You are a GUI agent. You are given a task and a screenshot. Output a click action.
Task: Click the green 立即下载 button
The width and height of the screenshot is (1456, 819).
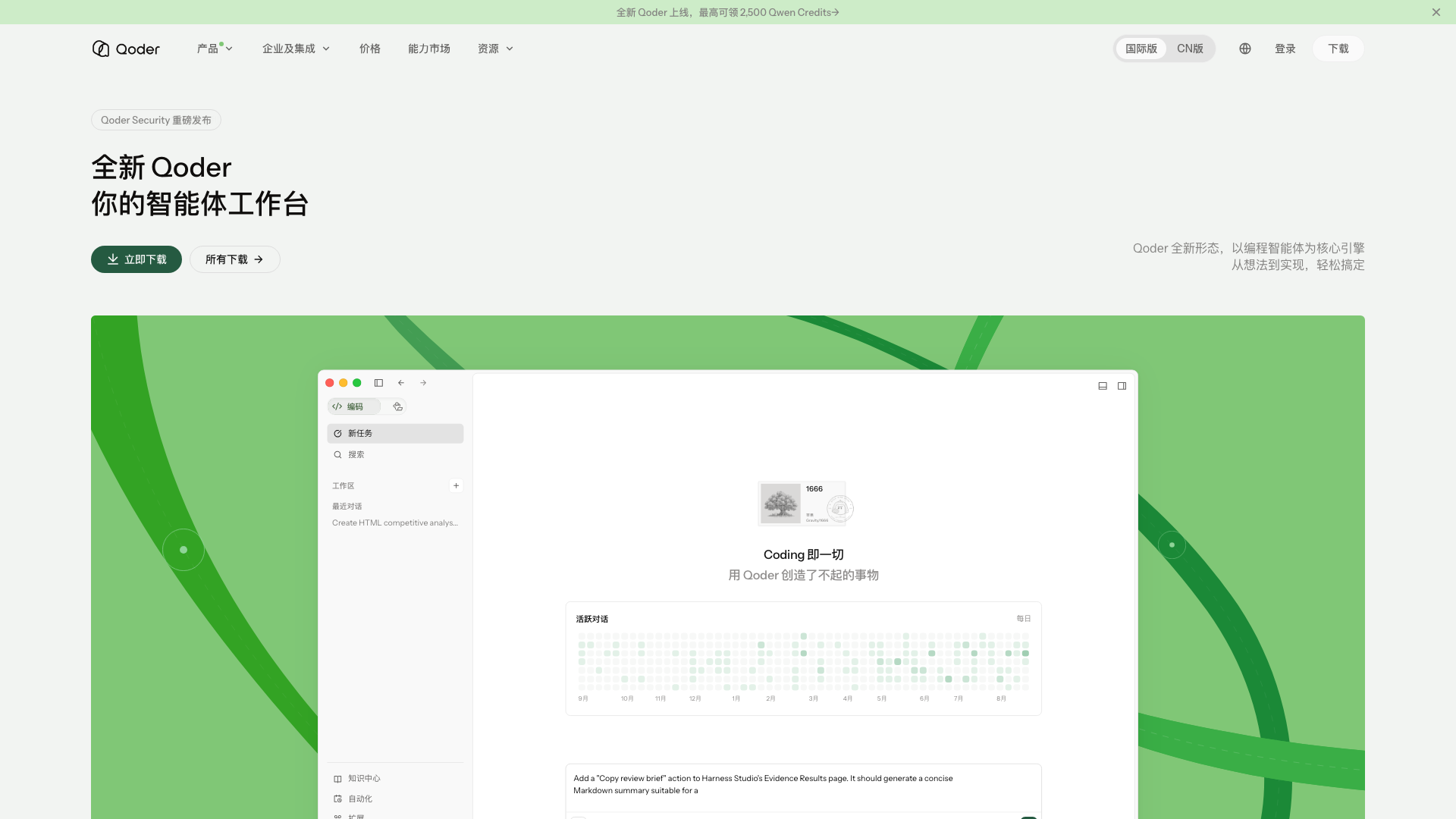click(x=136, y=259)
